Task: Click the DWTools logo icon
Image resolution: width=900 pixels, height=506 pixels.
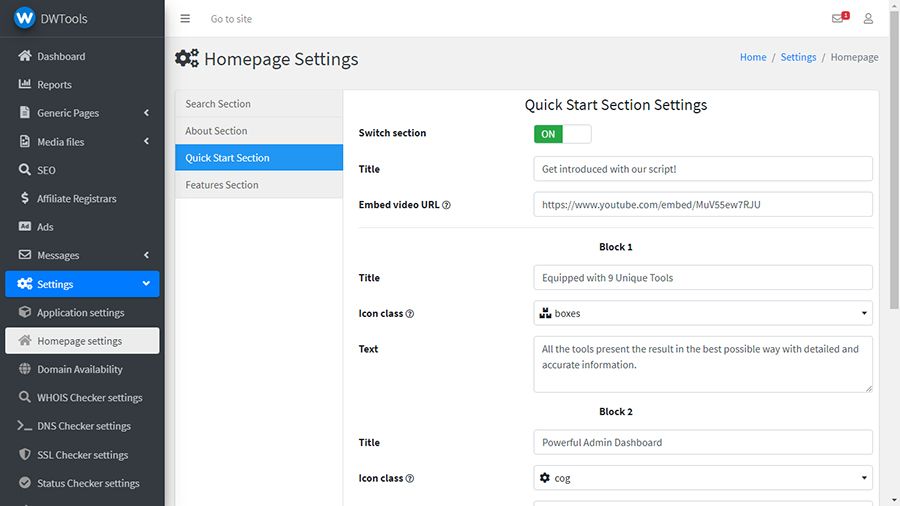Action: tap(24, 19)
